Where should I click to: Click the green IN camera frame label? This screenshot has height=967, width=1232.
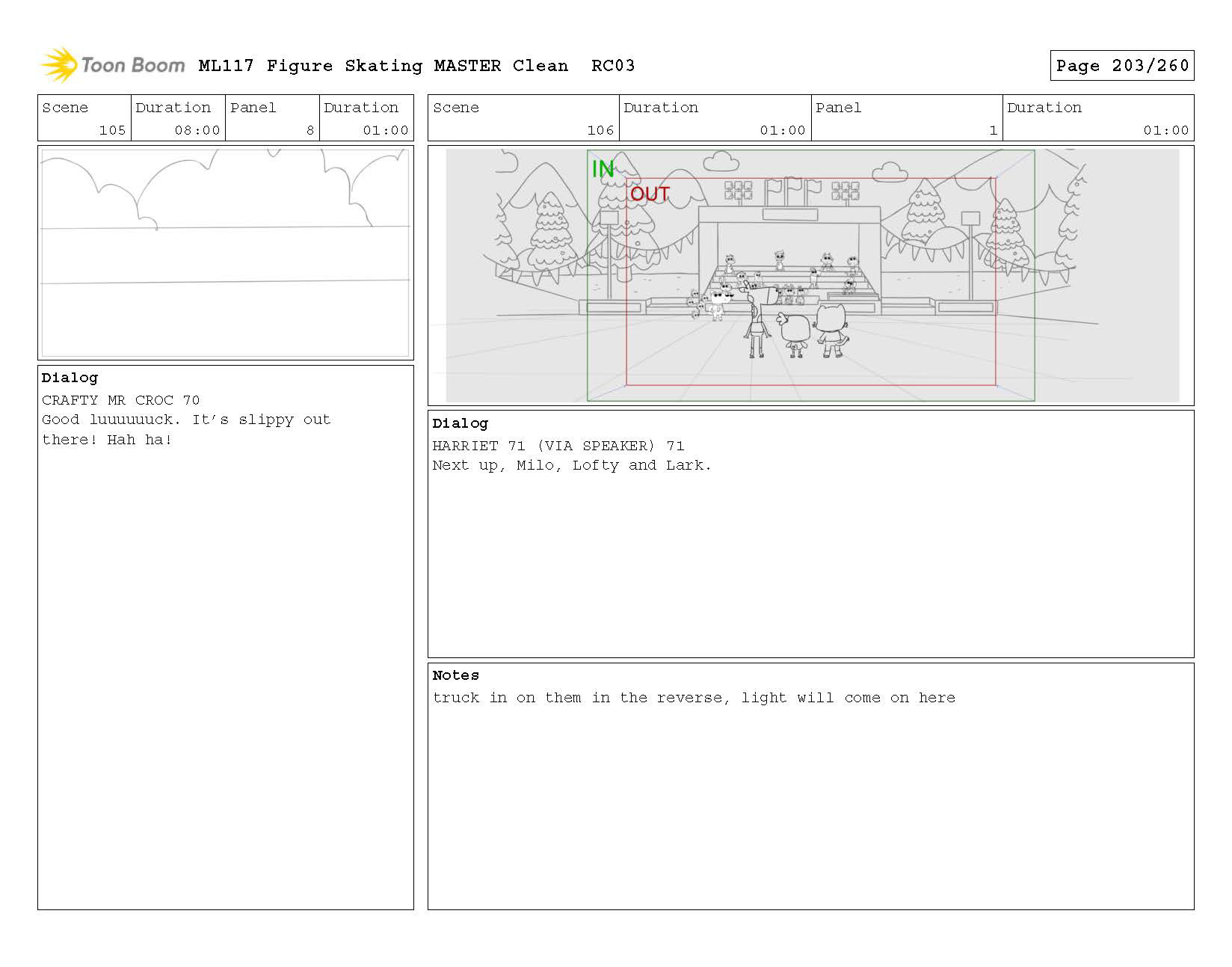point(603,170)
